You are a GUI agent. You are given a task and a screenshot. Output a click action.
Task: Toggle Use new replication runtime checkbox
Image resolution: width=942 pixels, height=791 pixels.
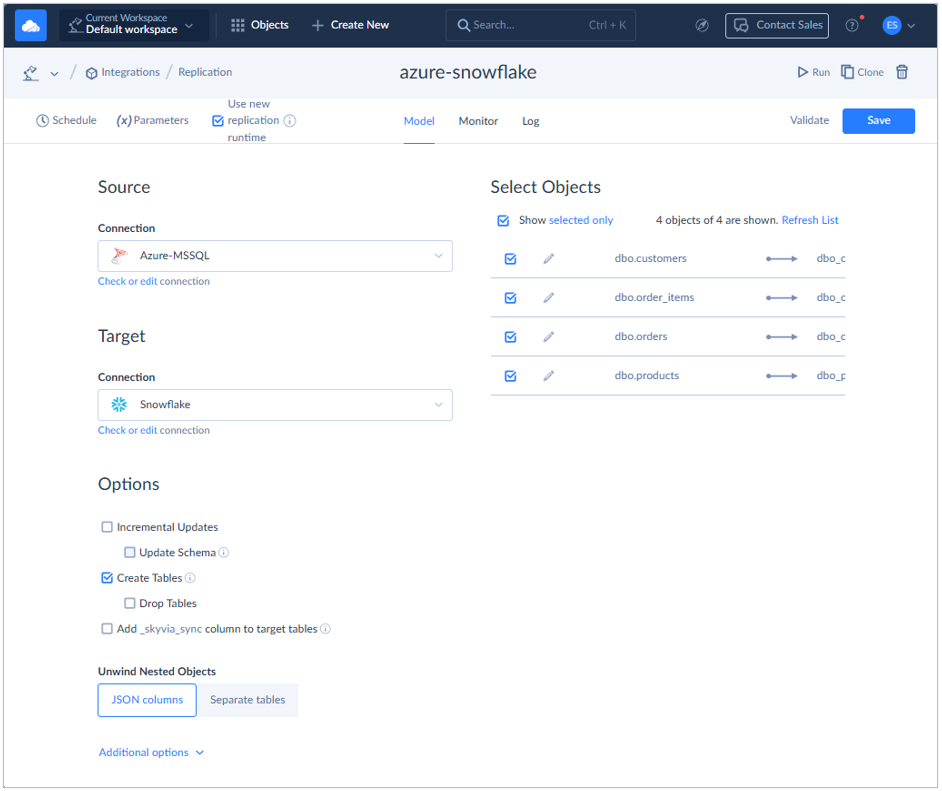click(218, 121)
